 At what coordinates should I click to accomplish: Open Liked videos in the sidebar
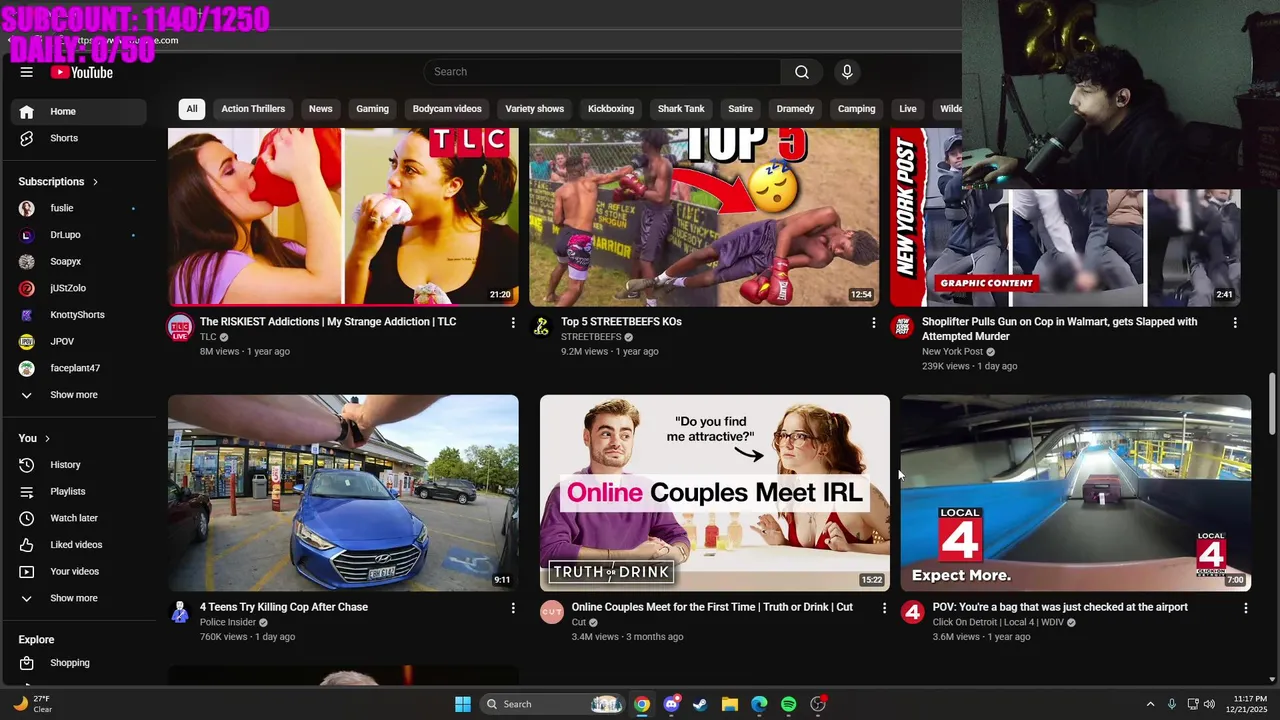point(79,545)
